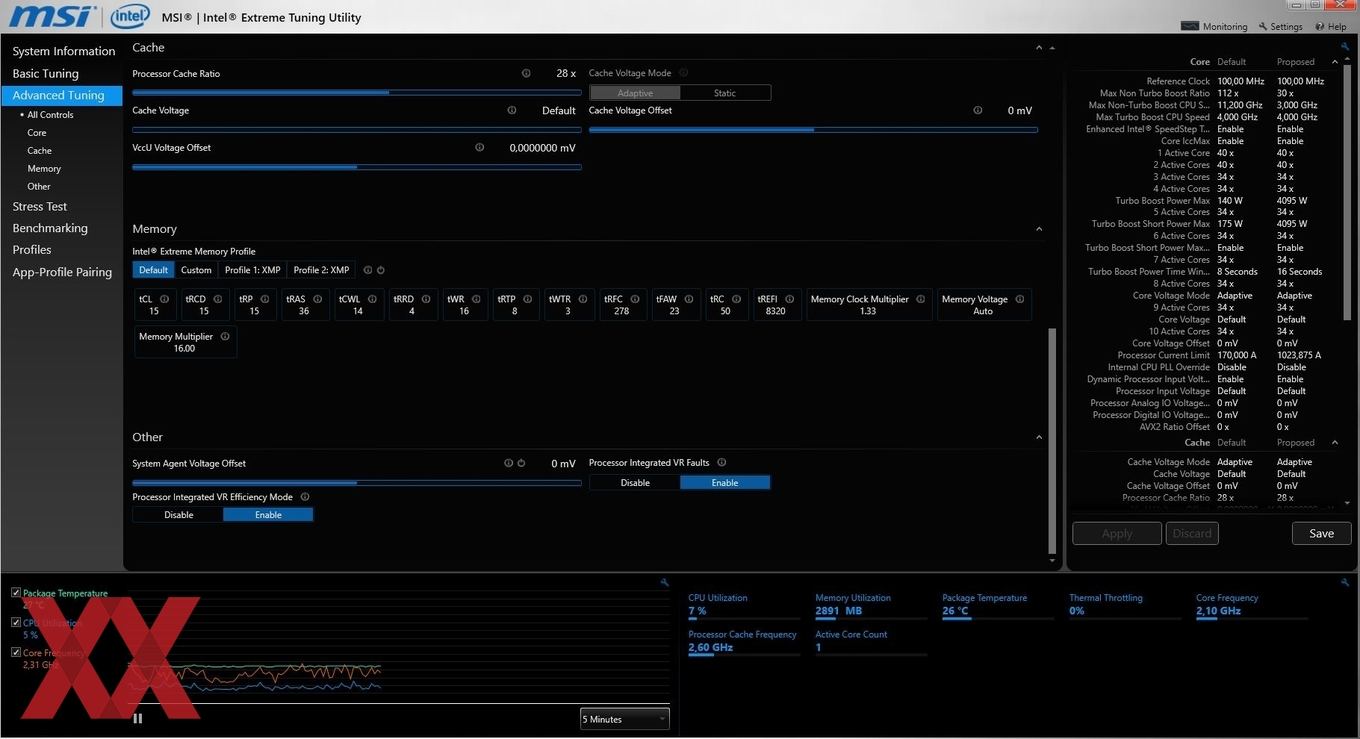Open the 5 Minutes time range dropdown

tap(625, 719)
